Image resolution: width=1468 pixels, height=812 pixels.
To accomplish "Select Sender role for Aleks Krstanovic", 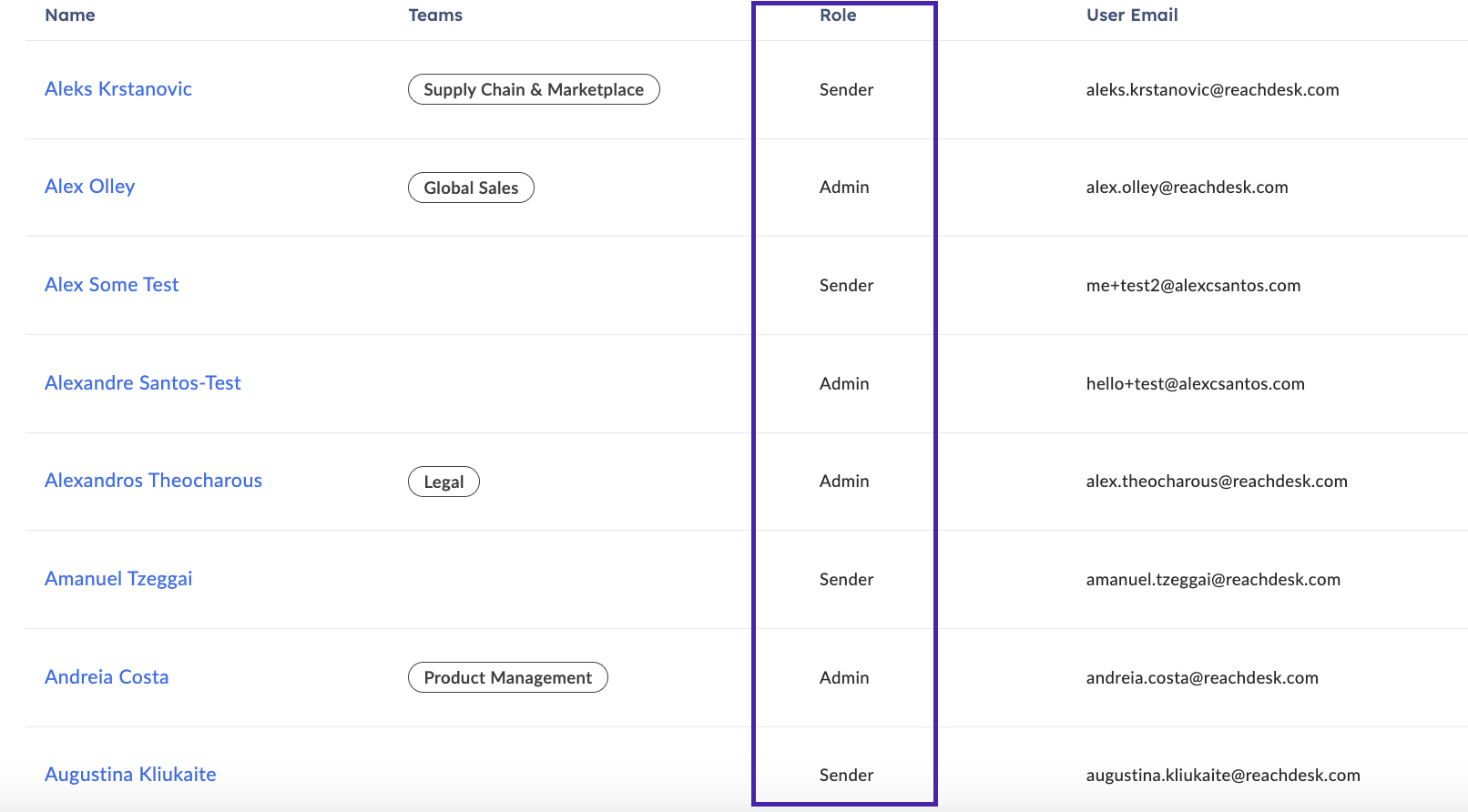I will tap(846, 89).
